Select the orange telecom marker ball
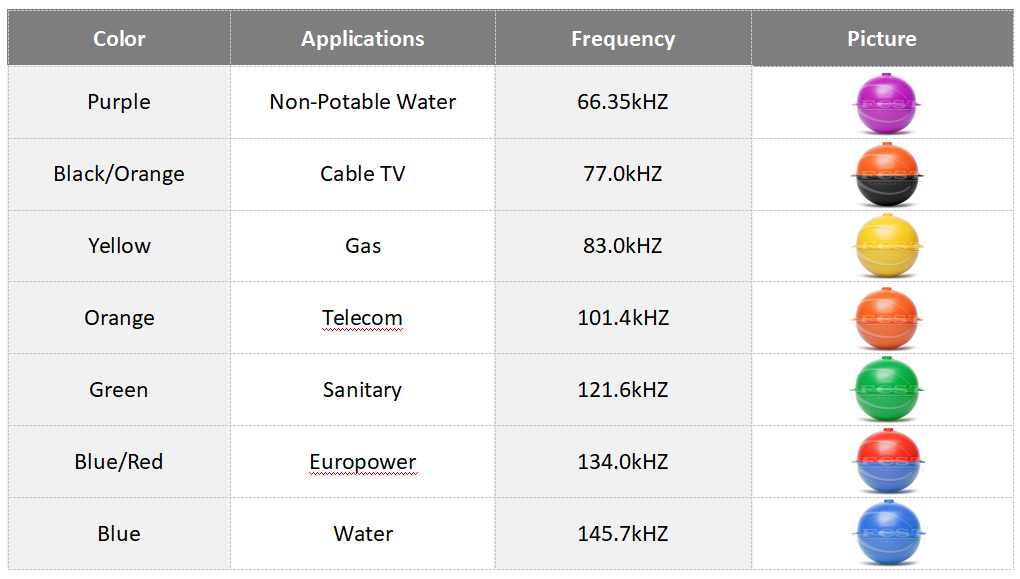1020x579 pixels. click(888, 319)
